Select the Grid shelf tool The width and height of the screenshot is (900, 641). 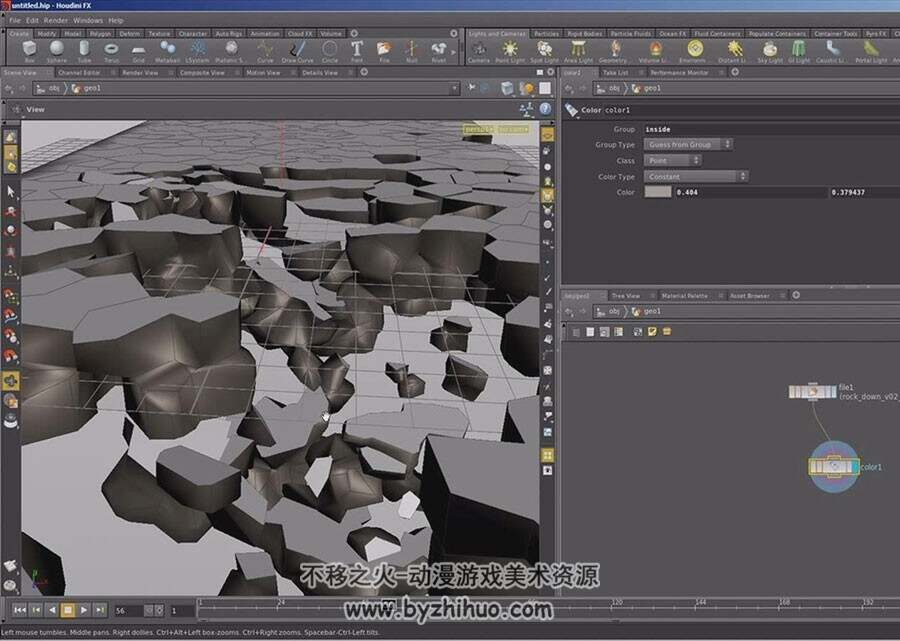(x=138, y=51)
